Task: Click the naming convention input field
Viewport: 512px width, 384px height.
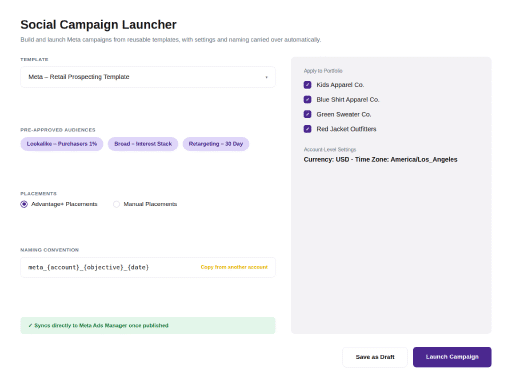Action: 148,267
